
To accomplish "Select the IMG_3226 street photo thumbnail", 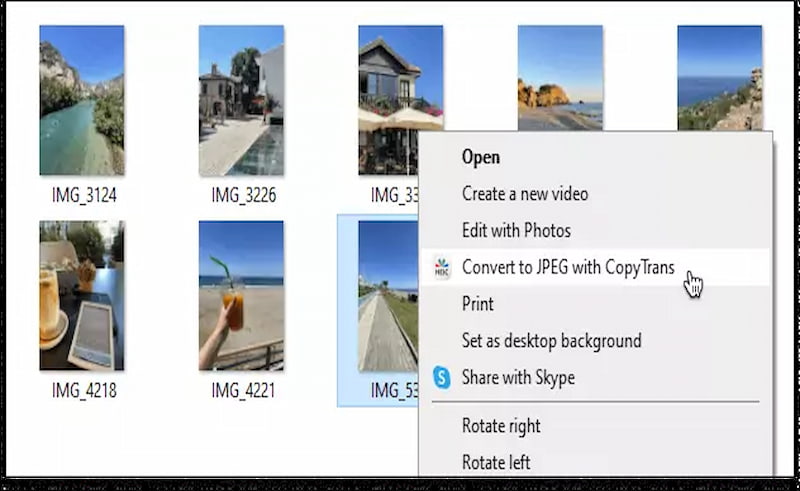I will tap(241, 100).
